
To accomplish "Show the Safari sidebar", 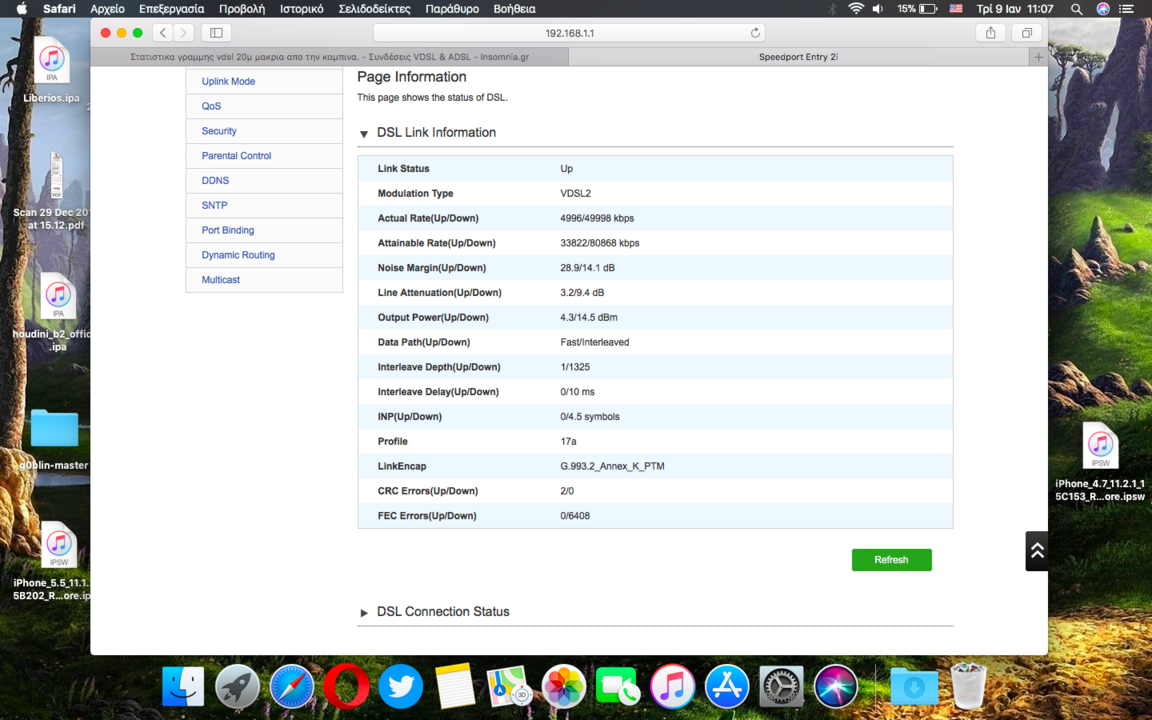I will click(x=216, y=32).
